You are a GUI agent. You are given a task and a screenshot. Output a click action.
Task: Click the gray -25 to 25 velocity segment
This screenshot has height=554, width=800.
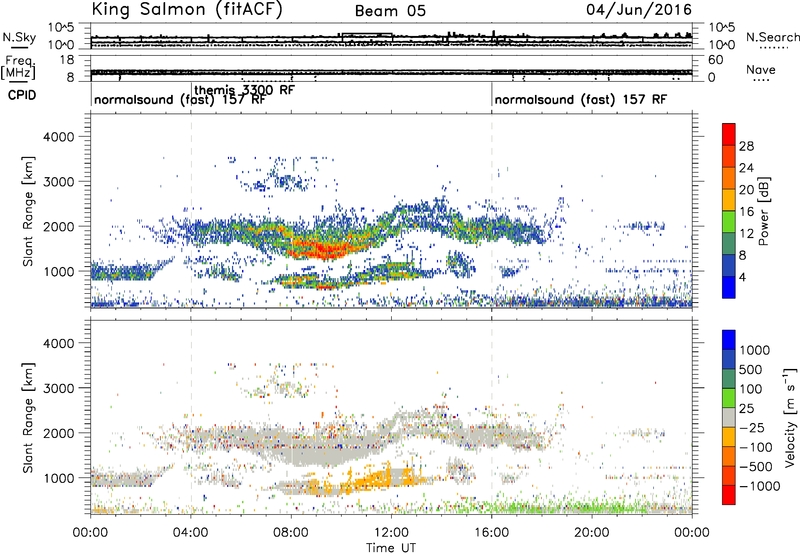point(729,417)
